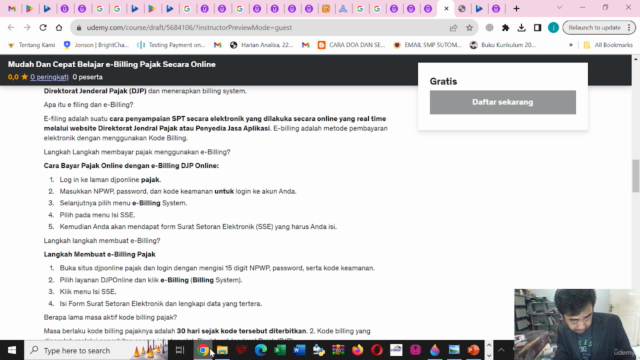The image size is (640, 360).
Task: View site information lock icon
Action: click(x=79, y=28)
